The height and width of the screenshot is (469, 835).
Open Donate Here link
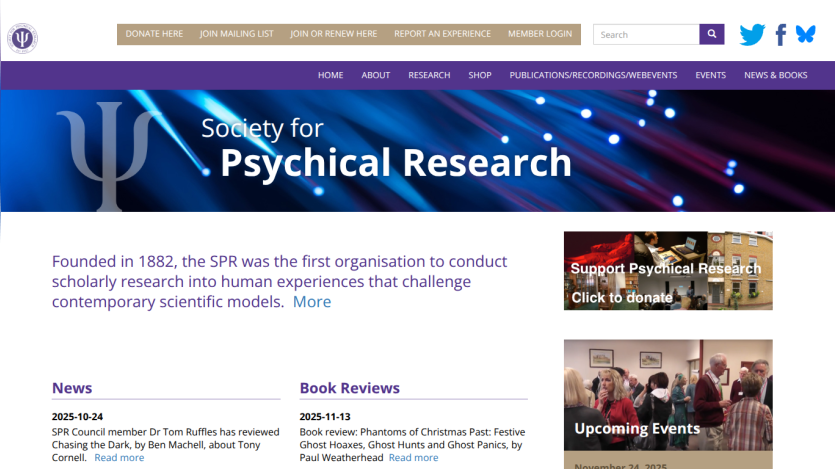click(154, 34)
